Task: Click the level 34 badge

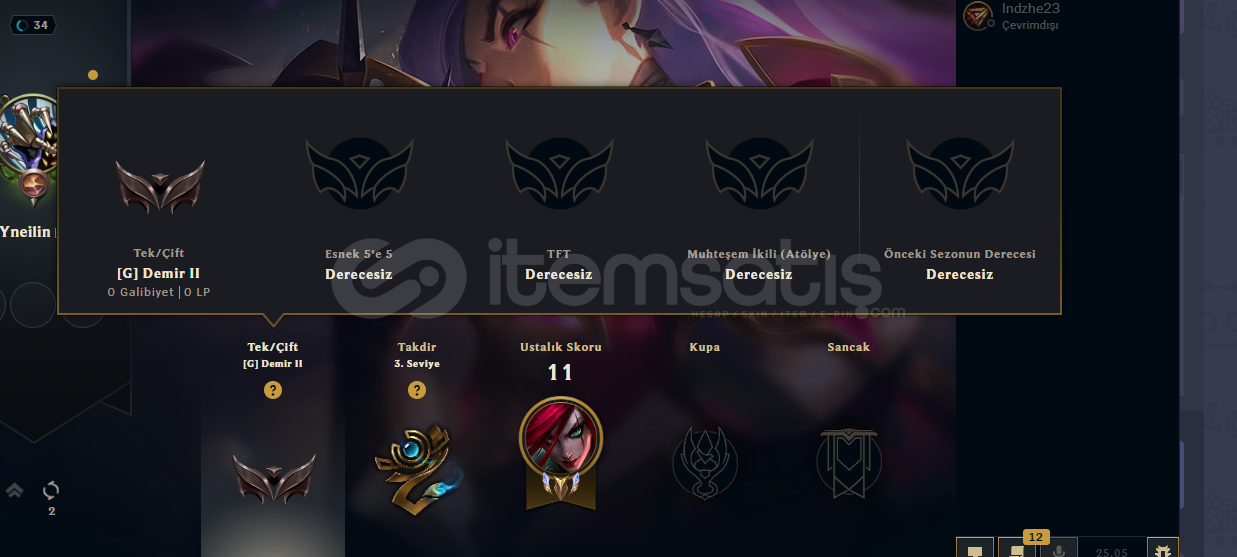Action: [34, 25]
